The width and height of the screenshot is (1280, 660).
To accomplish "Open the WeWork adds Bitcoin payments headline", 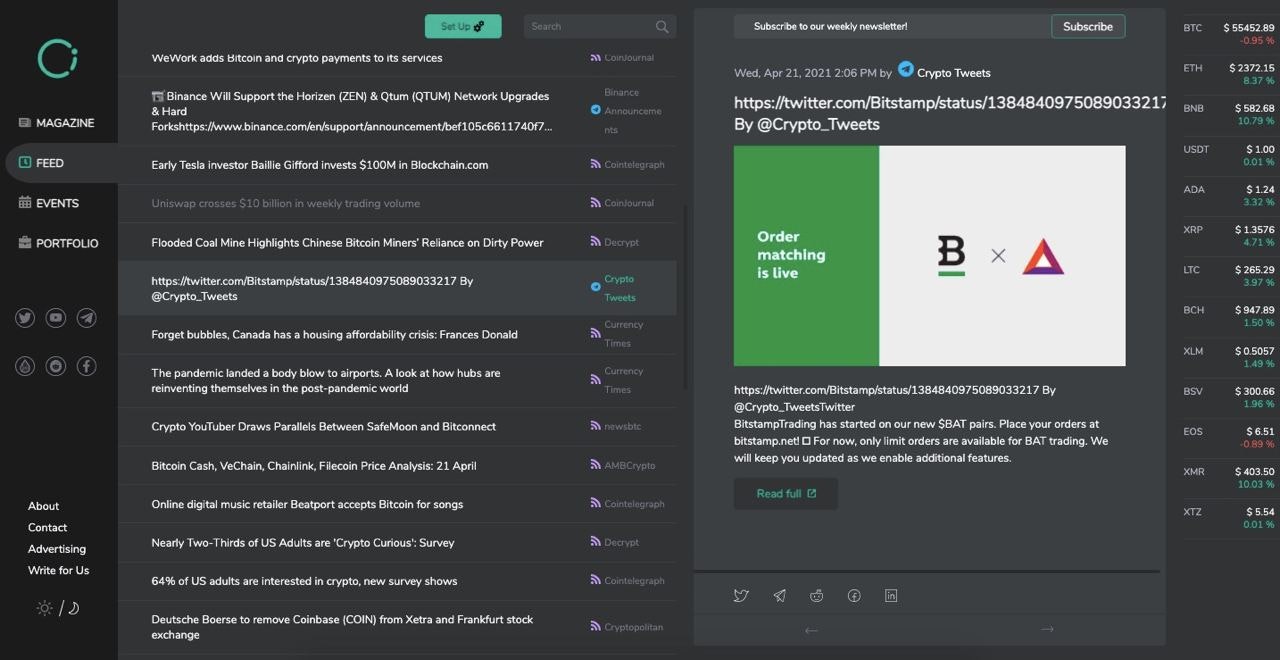I will coord(297,58).
